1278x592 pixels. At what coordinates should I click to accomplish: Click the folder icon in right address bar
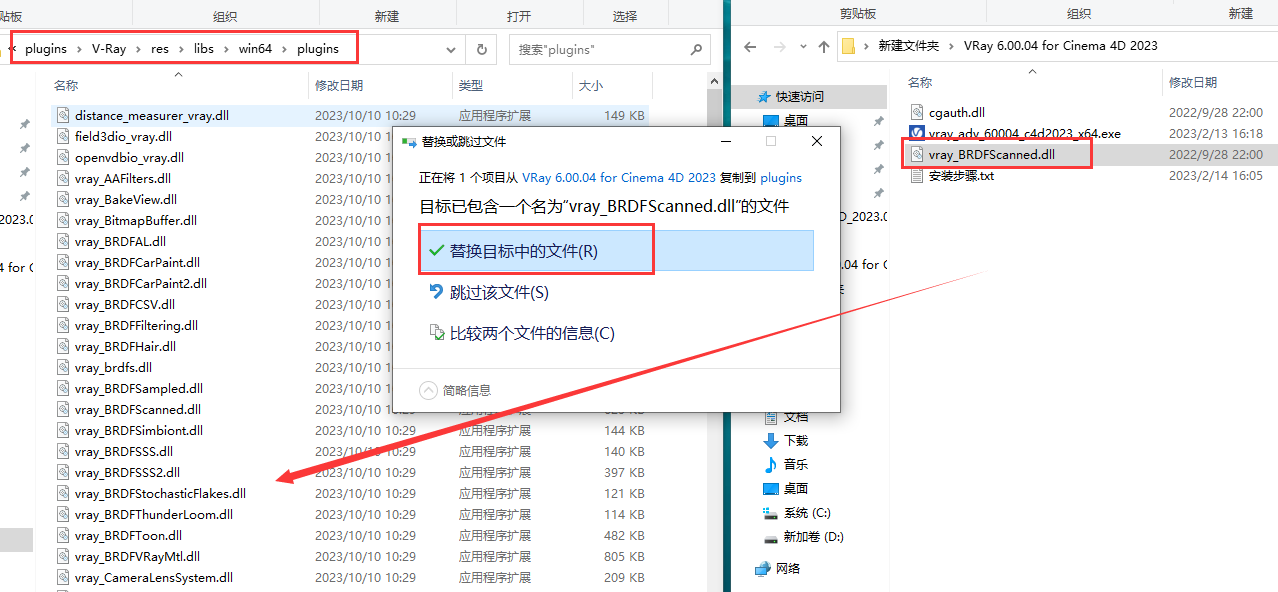tap(849, 46)
